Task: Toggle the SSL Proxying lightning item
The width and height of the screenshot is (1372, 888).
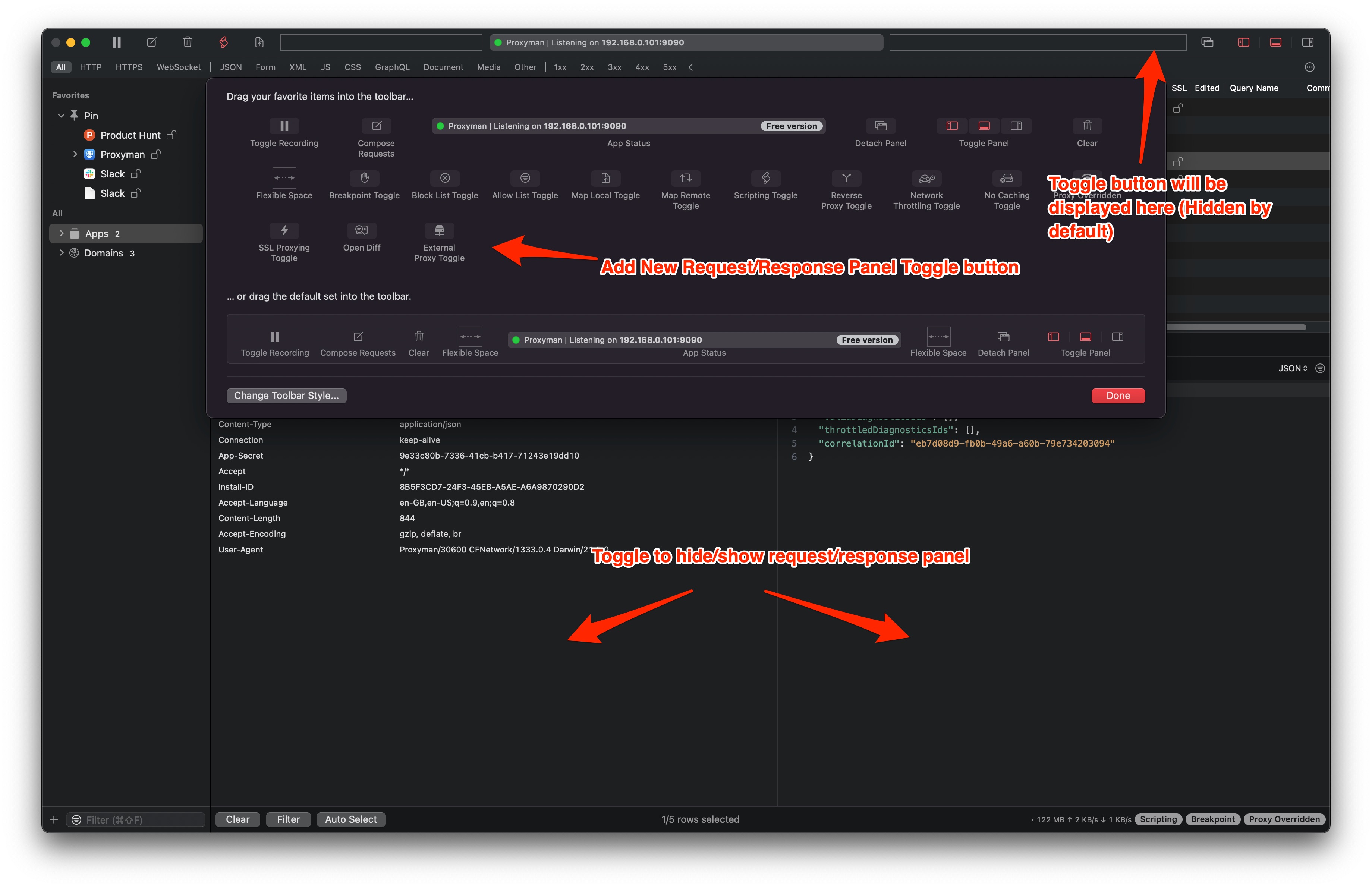Action: 284,230
